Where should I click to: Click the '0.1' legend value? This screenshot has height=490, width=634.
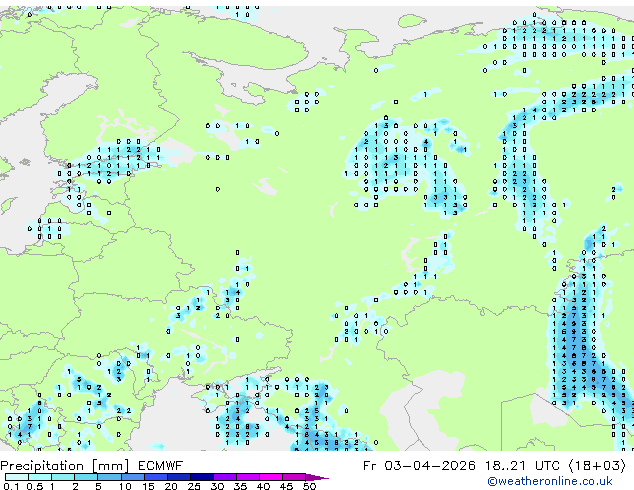[11, 486]
